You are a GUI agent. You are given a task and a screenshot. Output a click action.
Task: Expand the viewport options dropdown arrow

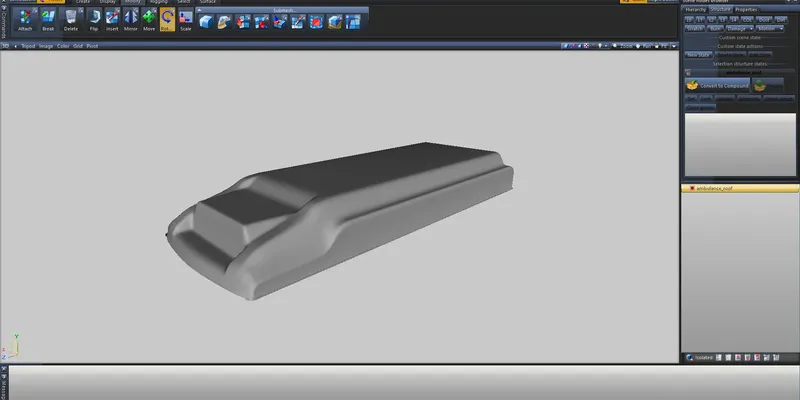tap(14, 46)
